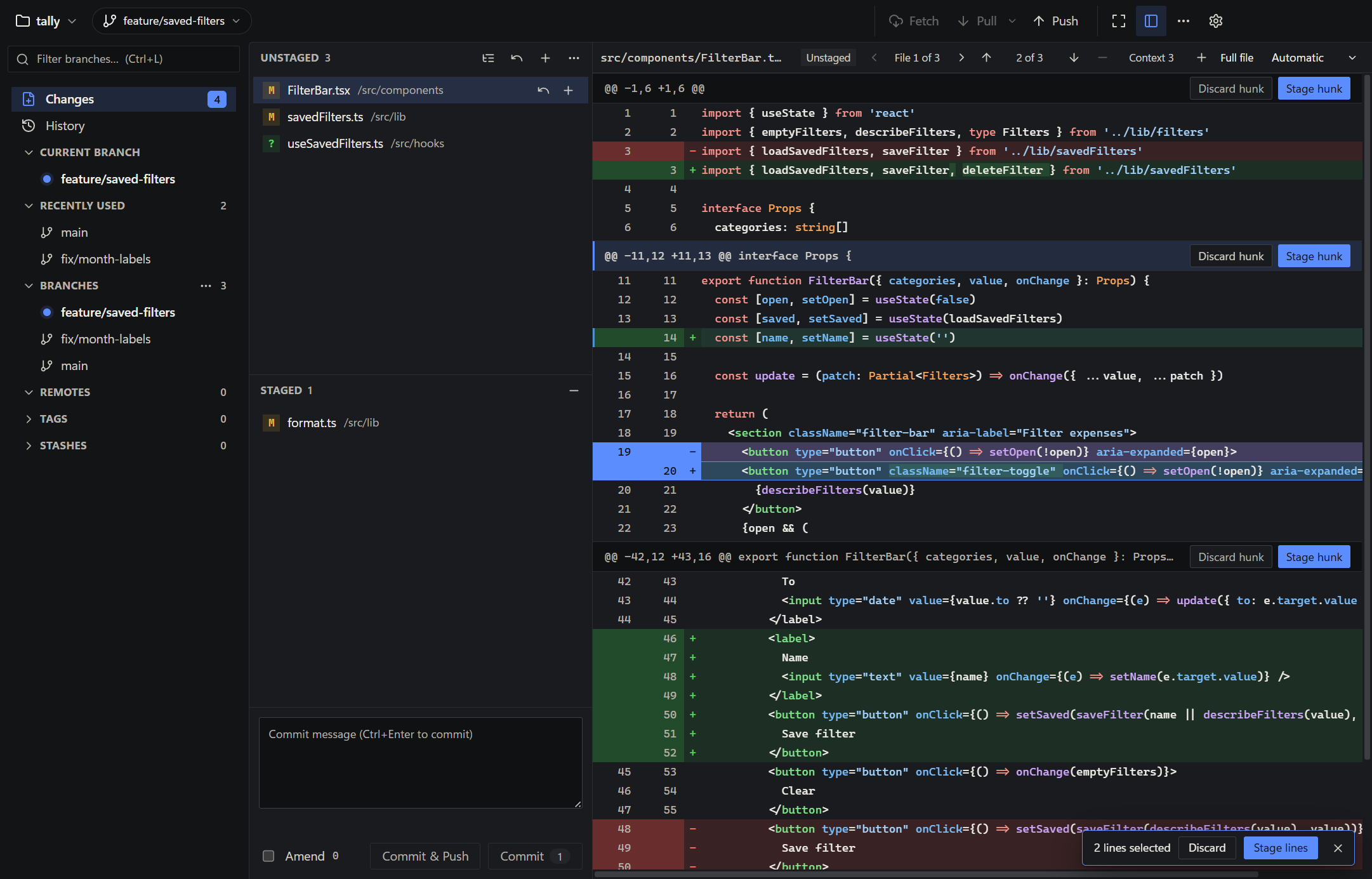Viewport: 1372px width, 879px height.
Task: Open the History sidebar item
Action: (124, 126)
